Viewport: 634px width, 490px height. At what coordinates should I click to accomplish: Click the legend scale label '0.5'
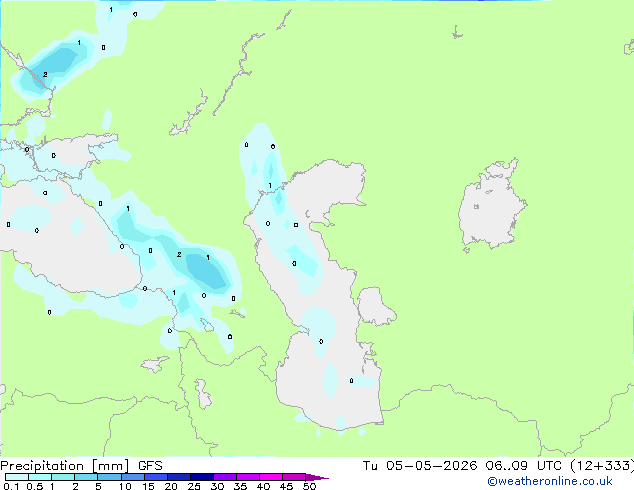35,486
